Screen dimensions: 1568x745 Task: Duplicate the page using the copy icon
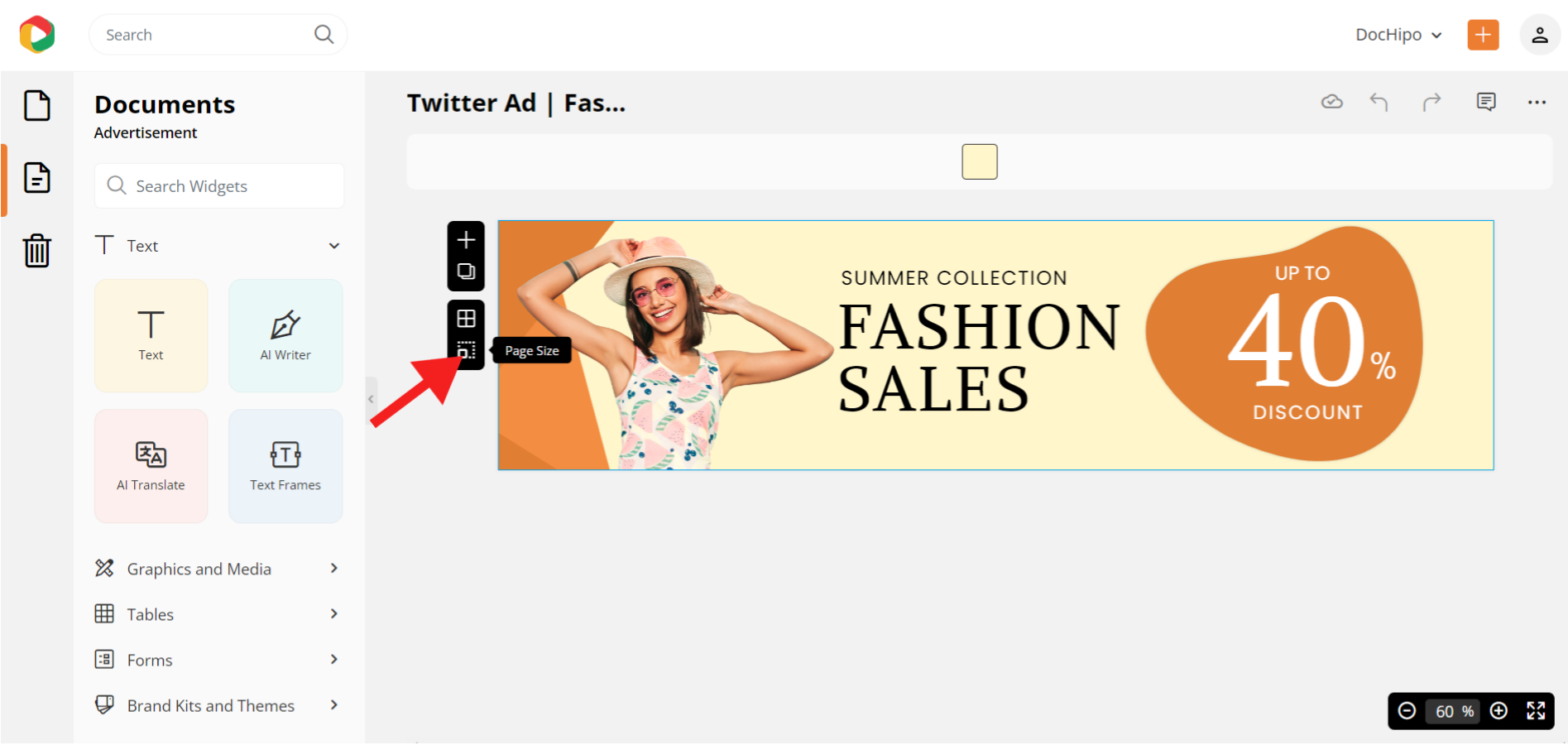pos(466,270)
